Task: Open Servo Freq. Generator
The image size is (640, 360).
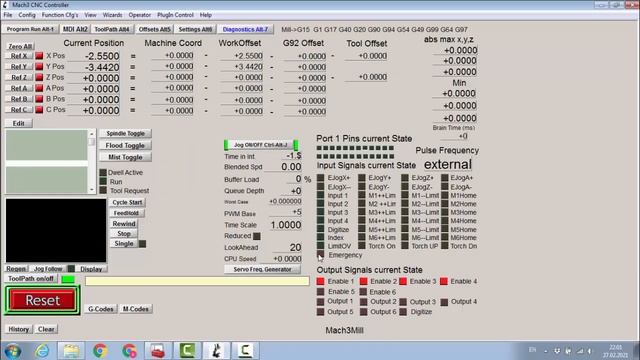Action: point(262,269)
